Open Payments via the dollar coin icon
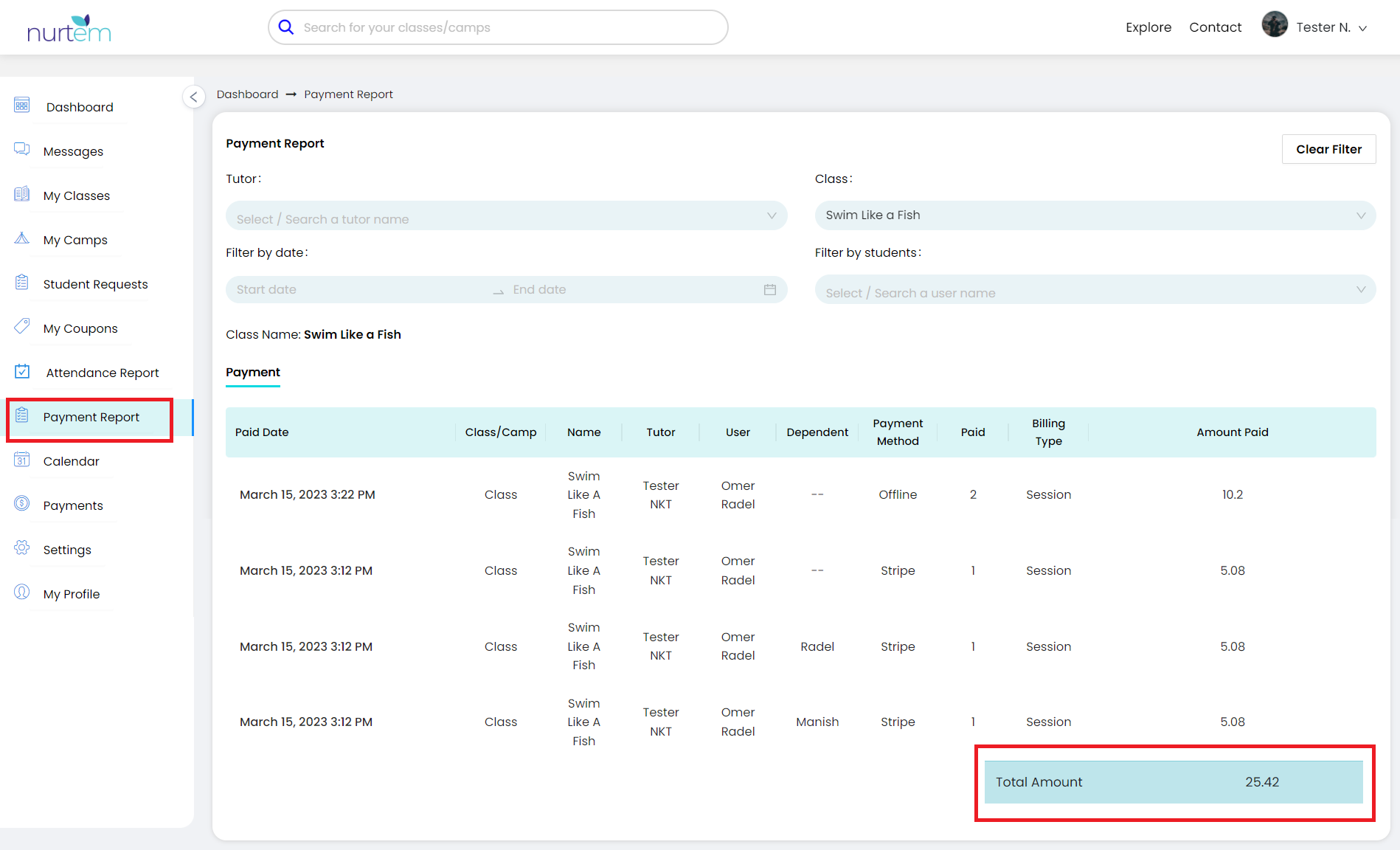The width and height of the screenshot is (1400, 850). (x=21, y=504)
